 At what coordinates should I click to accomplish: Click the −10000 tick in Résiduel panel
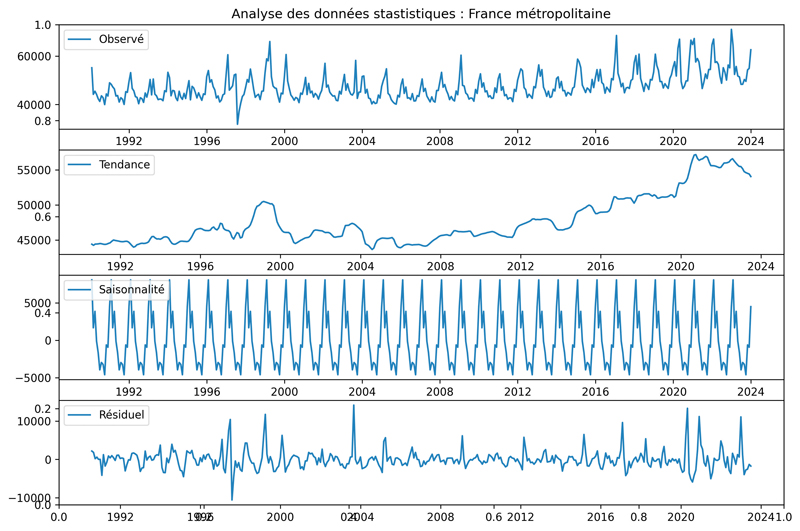click(30, 498)
